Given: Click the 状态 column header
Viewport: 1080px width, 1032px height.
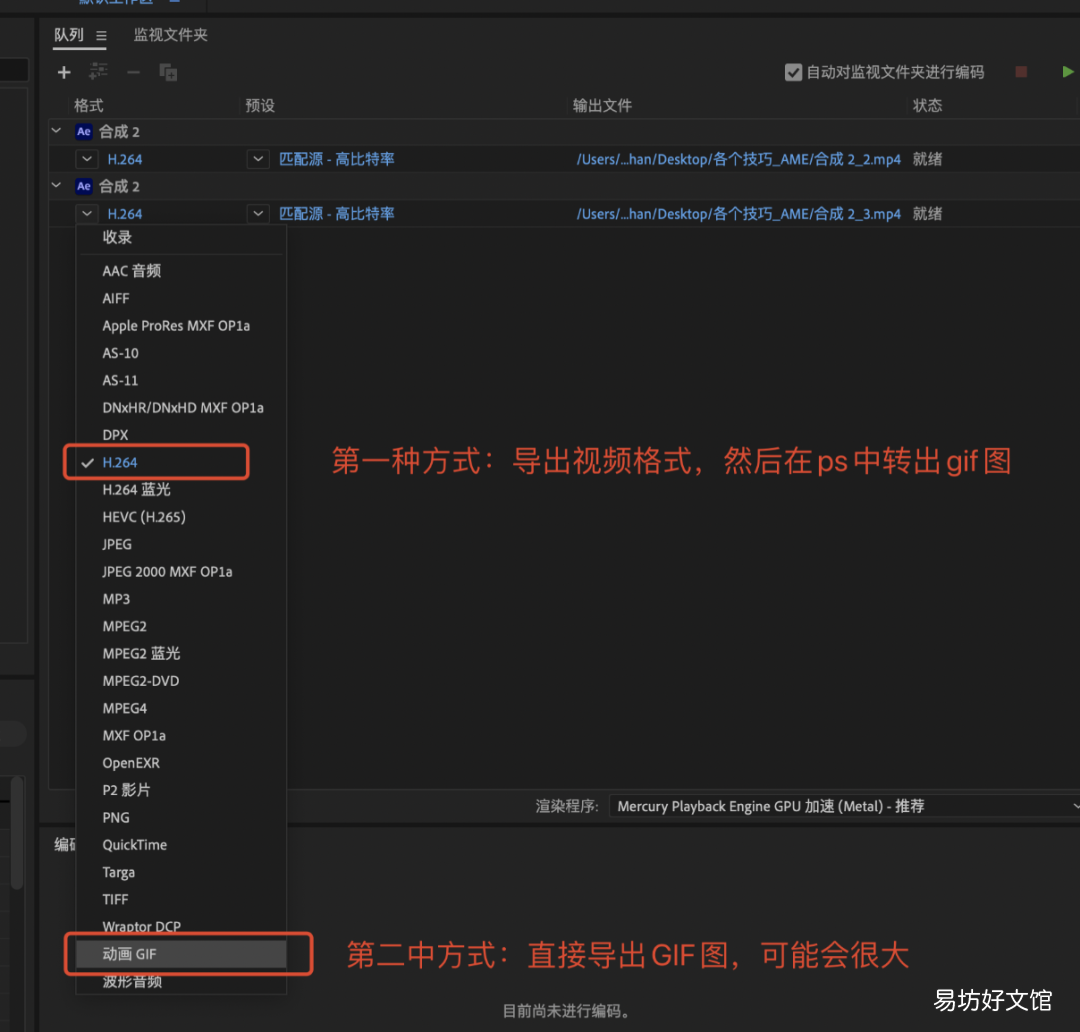Looking at the screenshot, I should coord(928,105).
